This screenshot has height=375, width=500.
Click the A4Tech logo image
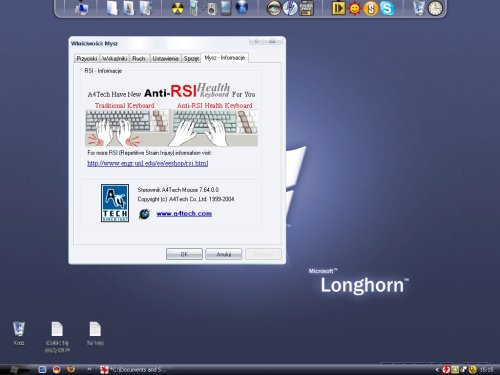[x=115, y=203]
